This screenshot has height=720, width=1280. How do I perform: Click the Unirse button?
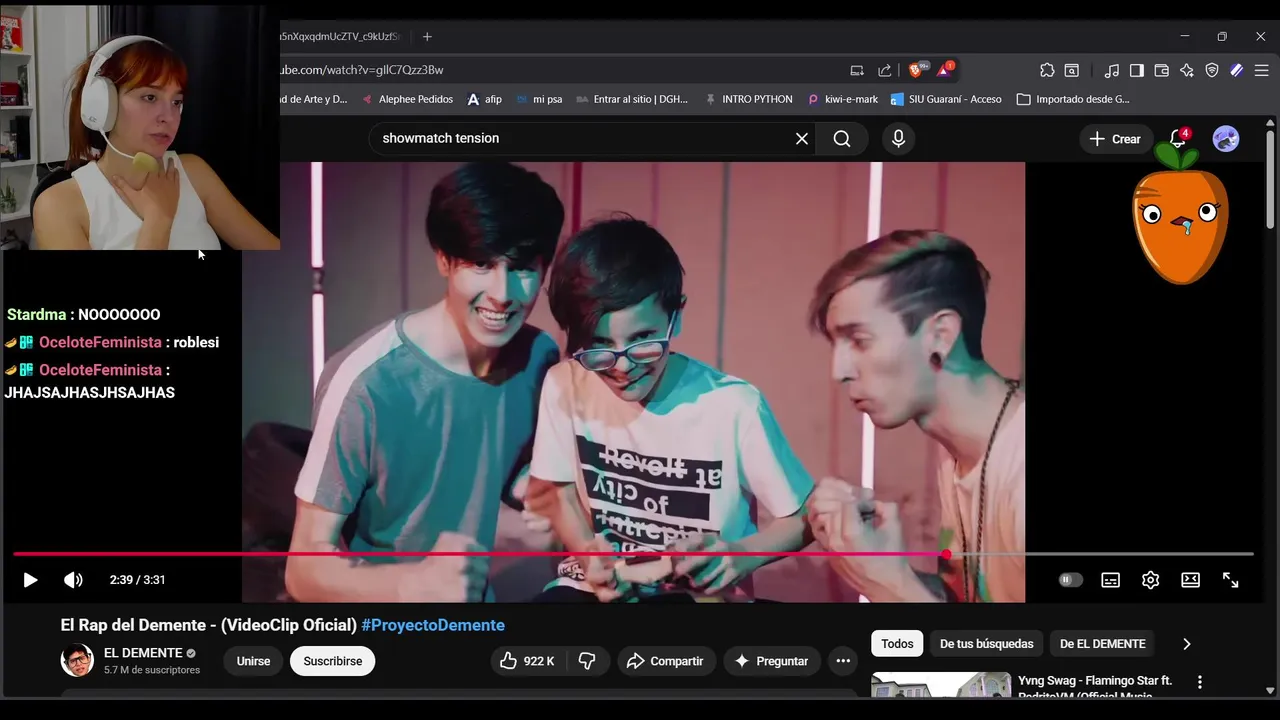point(253,661)
